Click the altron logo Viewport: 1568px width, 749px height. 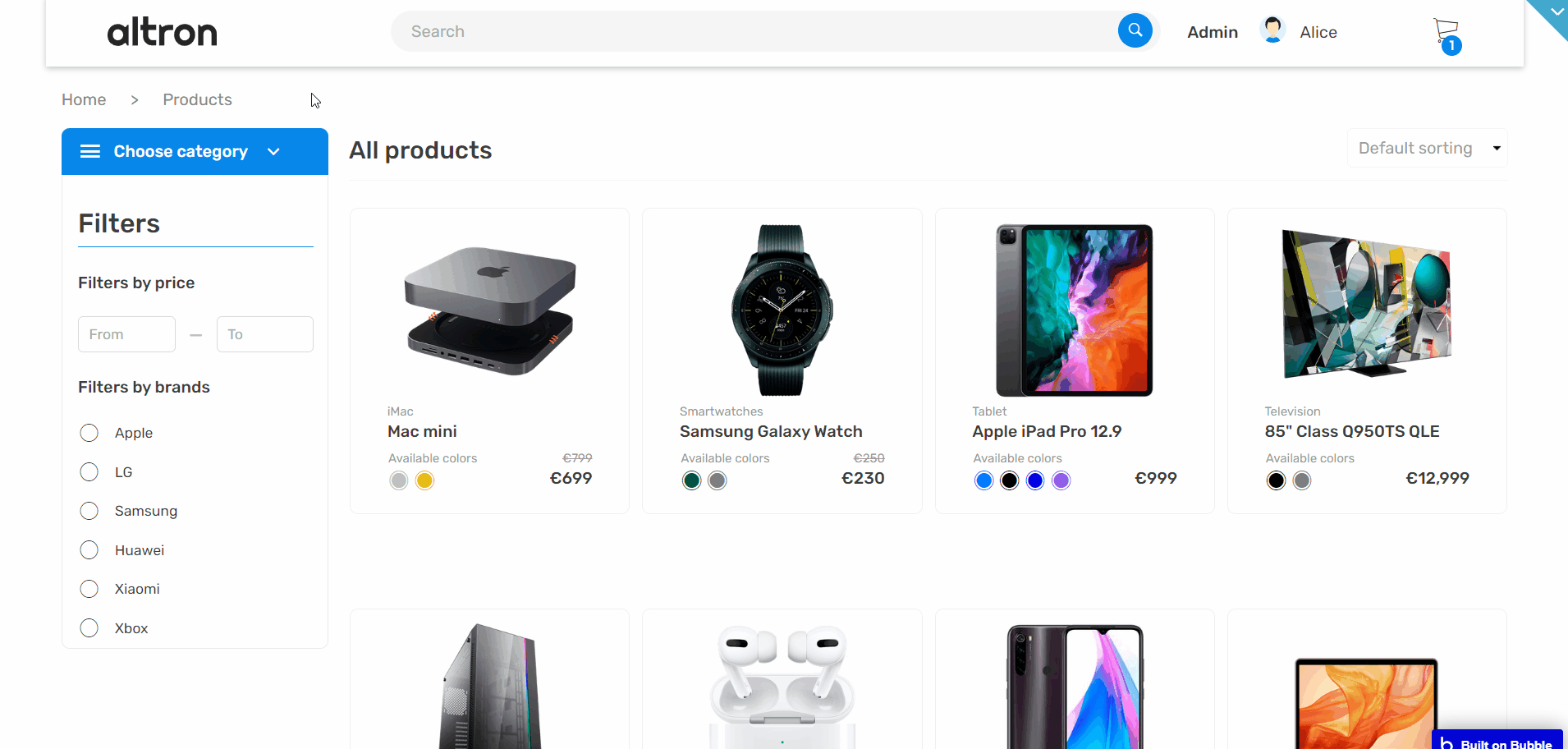163,33
